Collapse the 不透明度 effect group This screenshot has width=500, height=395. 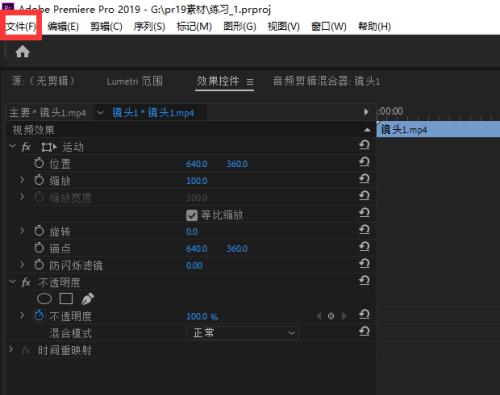coord(13,282)
